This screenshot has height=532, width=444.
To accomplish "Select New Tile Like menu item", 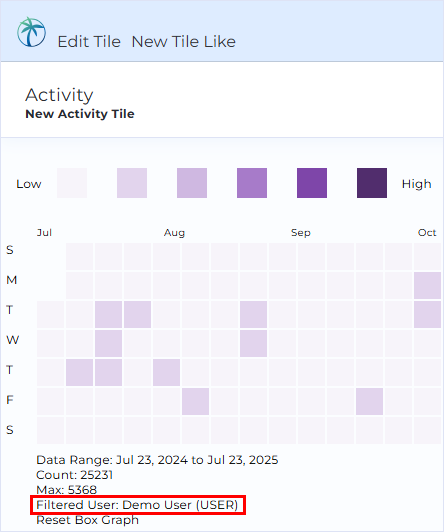I will (x=184, y=42).
